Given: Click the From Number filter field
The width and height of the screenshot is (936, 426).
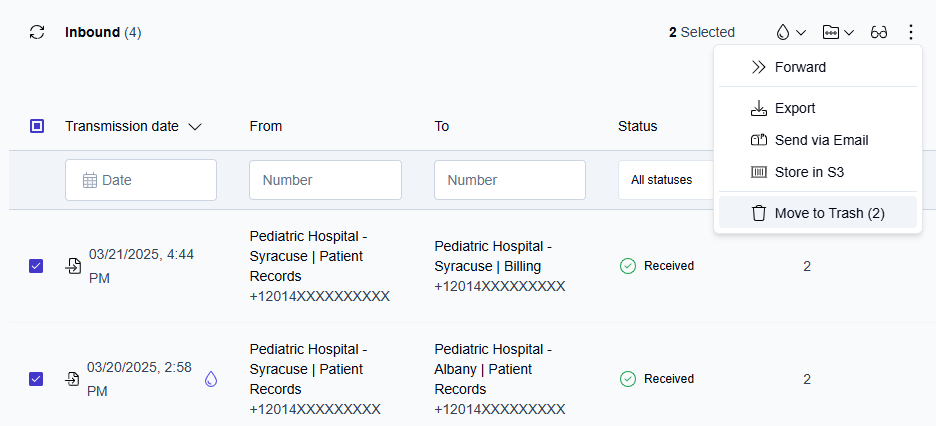Looking at the screenshot, I should pyautogui.click(x=325, y=180).
